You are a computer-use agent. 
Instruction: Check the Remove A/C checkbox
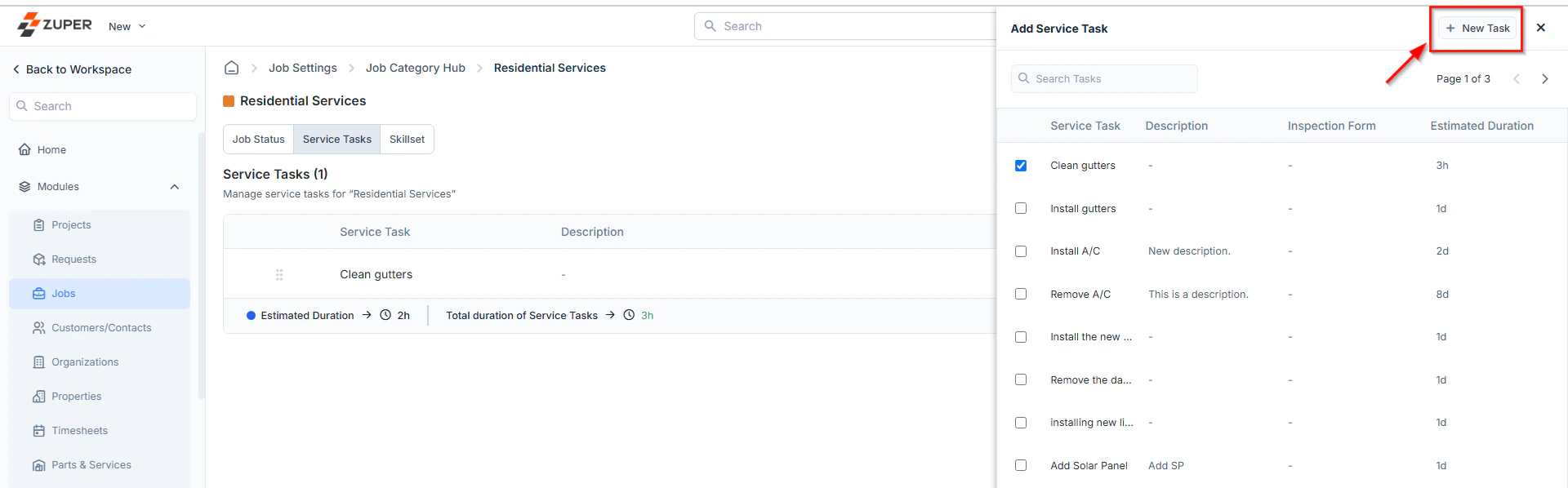tap(1021, 294)
